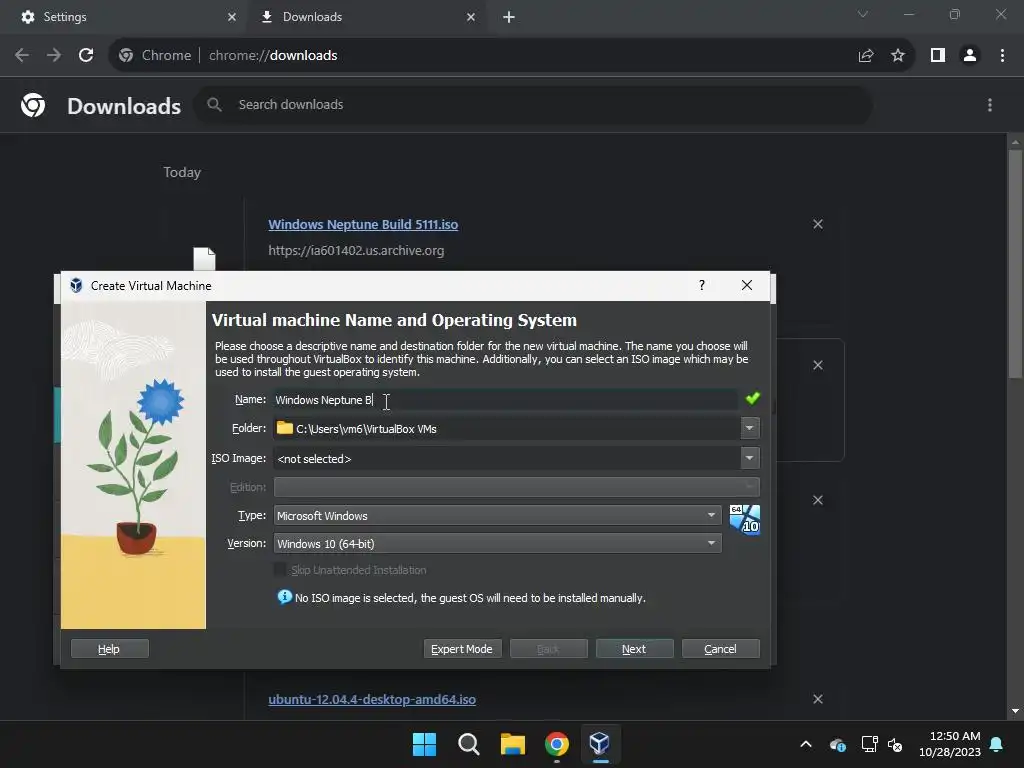Remove Windows Neptune Build 5111.iso from list
1024x768 pixels.
818,224
